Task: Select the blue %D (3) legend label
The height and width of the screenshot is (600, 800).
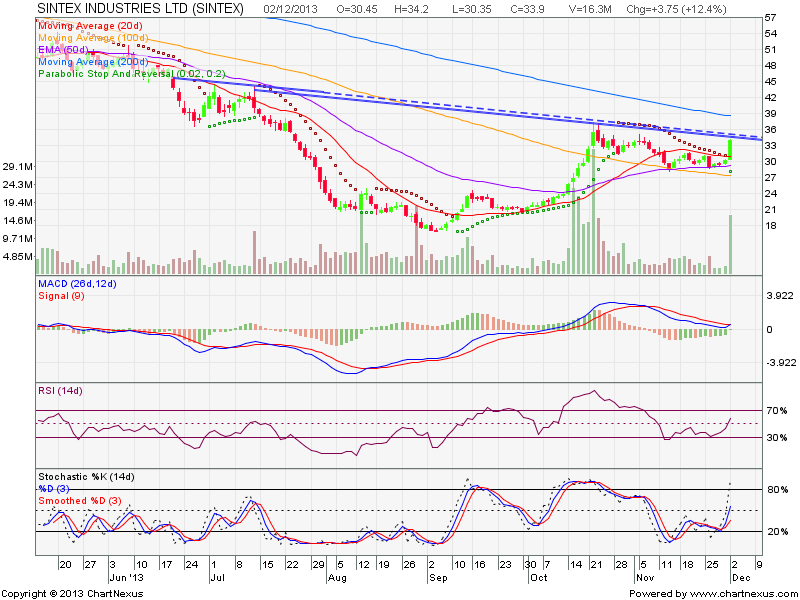Action: (54, 489)
